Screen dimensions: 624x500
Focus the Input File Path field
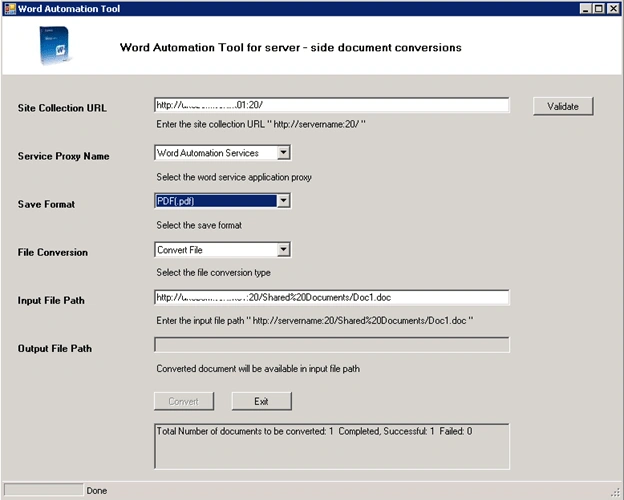coord(332,297)
